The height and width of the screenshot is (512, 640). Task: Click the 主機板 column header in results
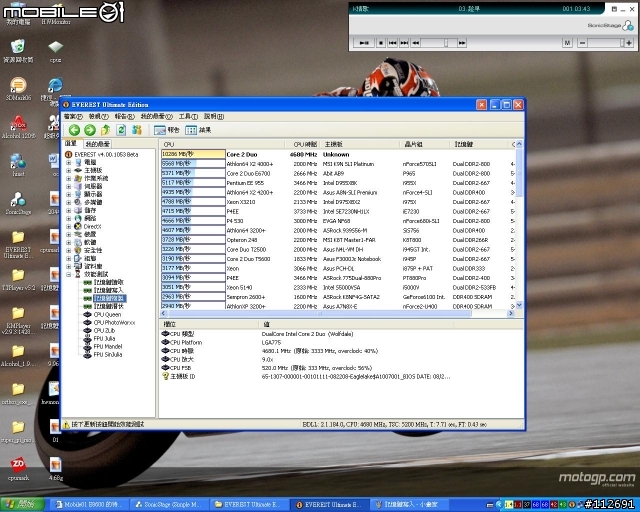point(360,144)
